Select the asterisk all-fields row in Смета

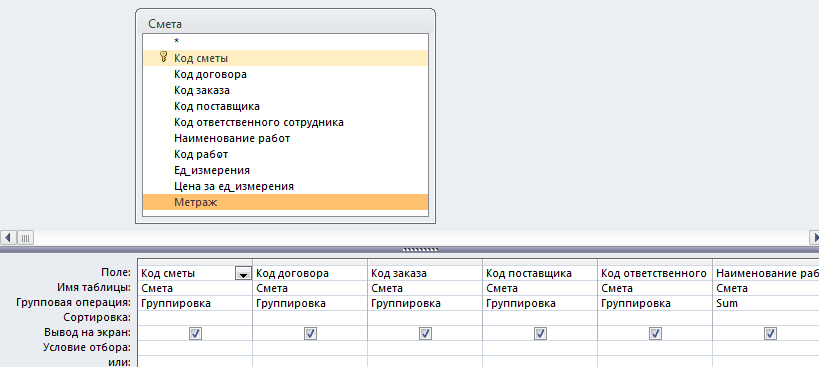(x=285, y=42)
